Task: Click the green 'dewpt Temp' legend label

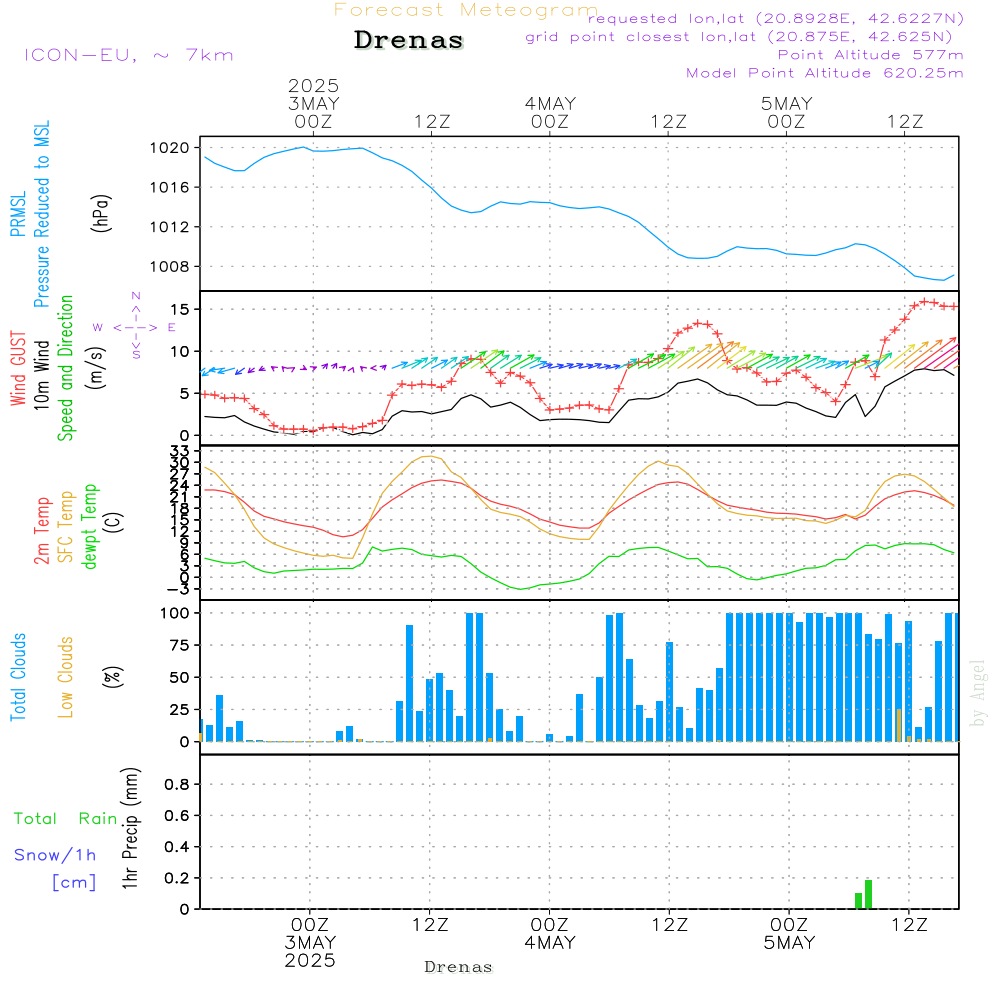Action: pos(89,526)
